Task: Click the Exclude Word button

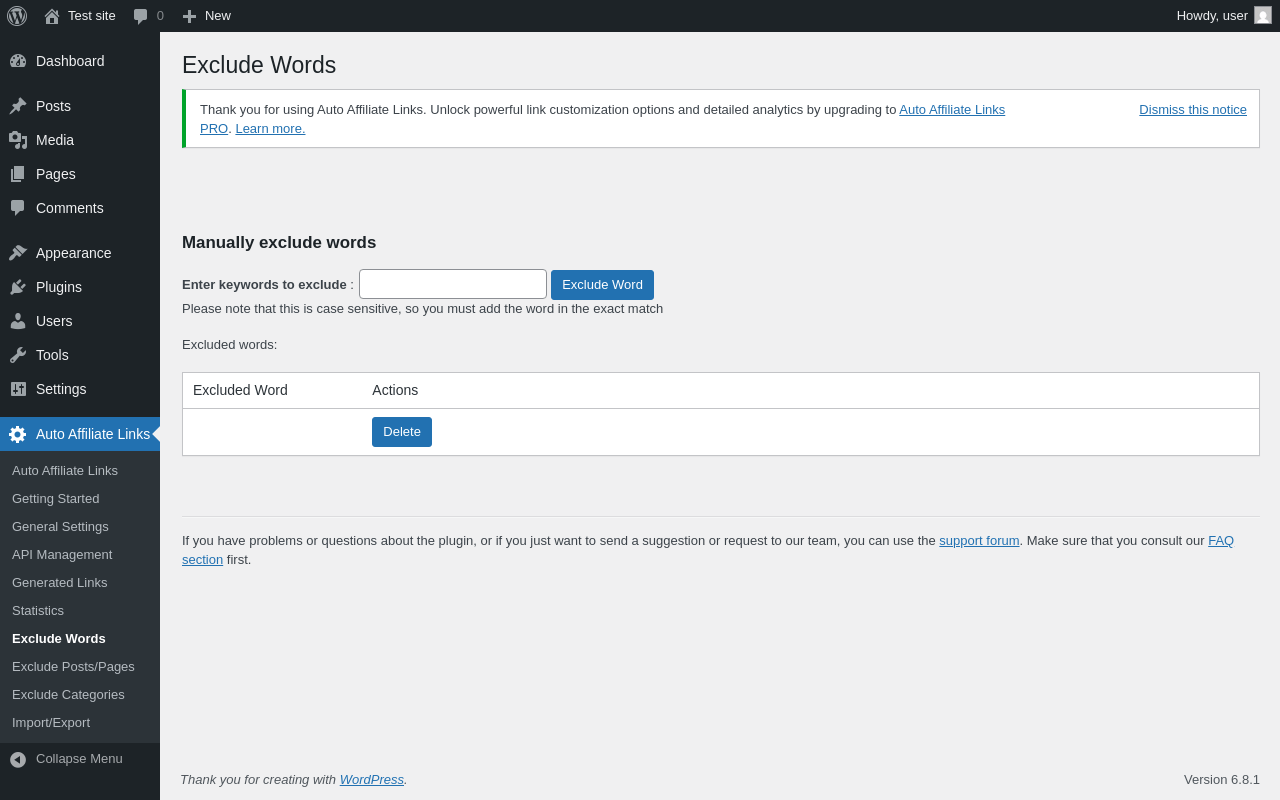Action: 602,285
